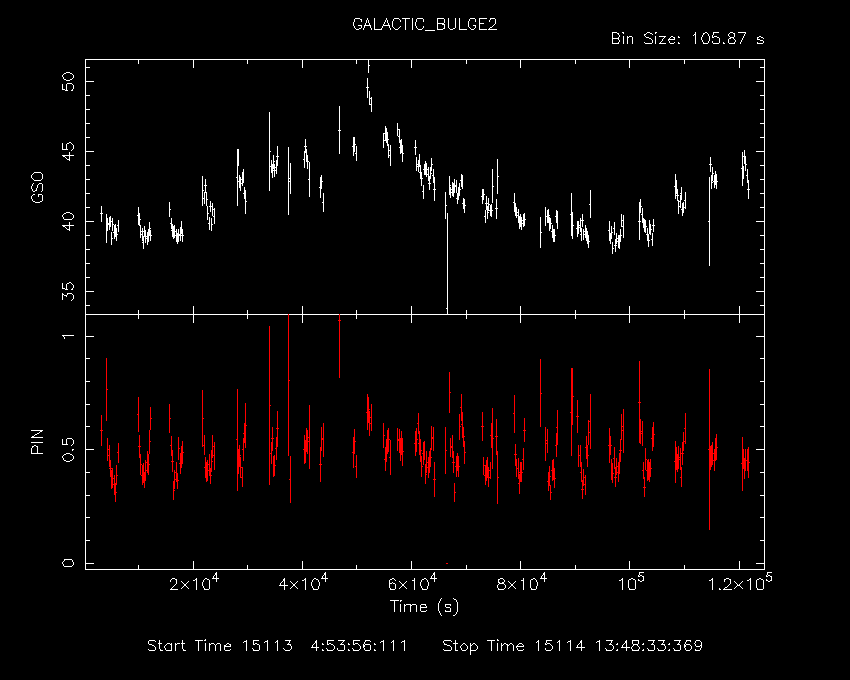This screenshot has height=680, width=850.
Task: Click the GSO axis value 40
Action: 68,221
